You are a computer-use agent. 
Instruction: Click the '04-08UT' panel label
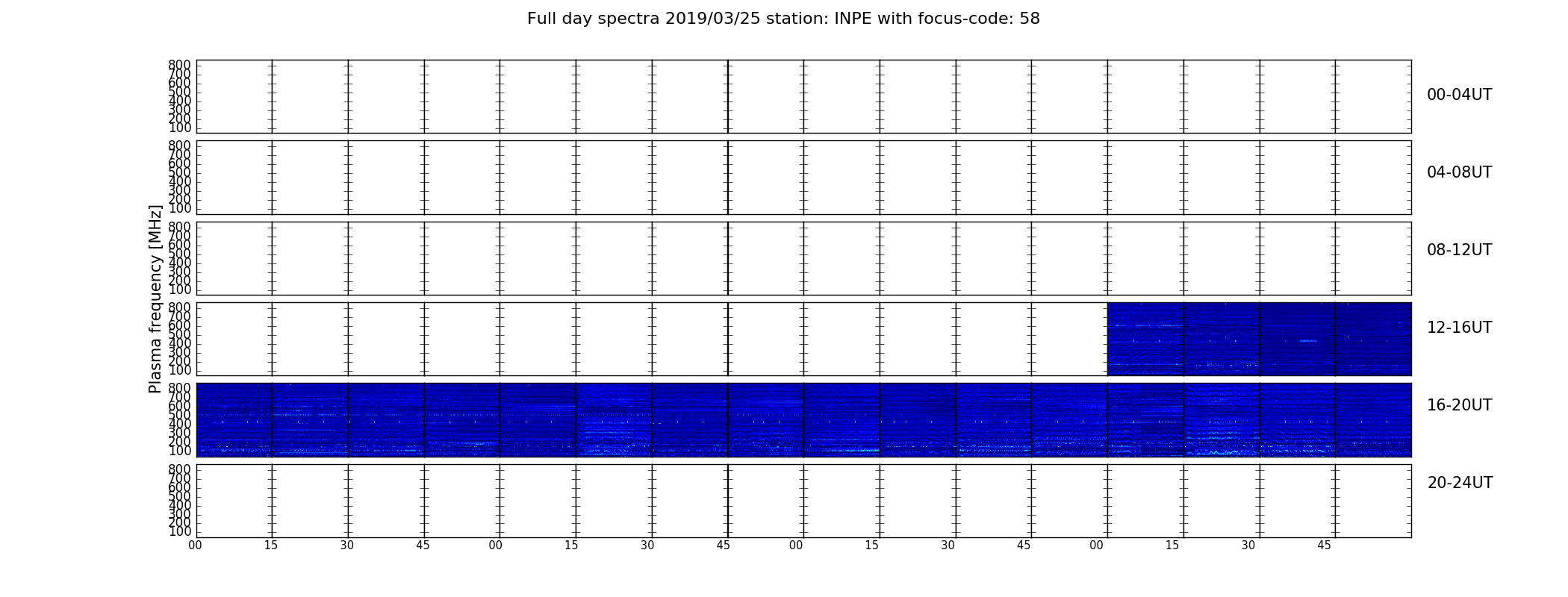click(x=1460, y=172)
